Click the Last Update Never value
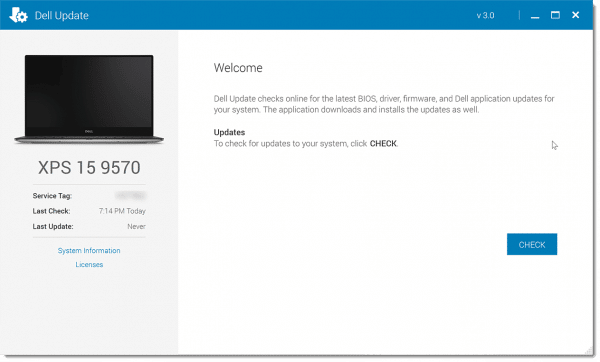The height and width of the screenshot is (362, 600). click(136, 227)
